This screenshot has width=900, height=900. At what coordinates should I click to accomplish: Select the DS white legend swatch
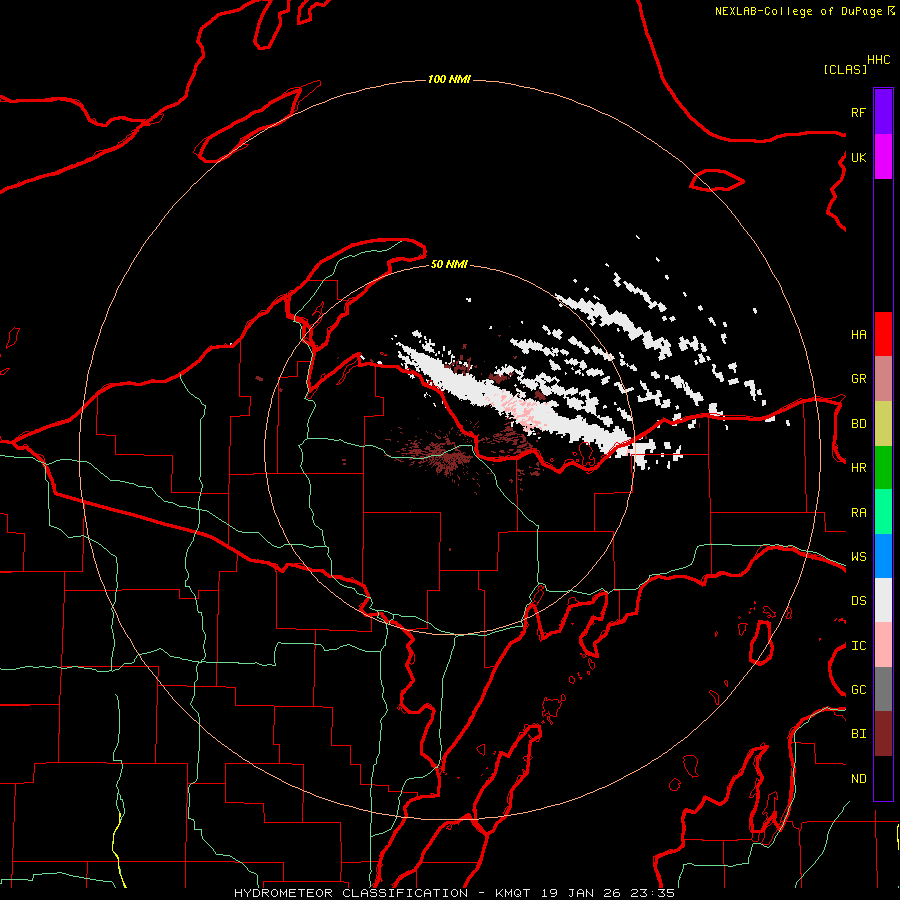[883, 600]
